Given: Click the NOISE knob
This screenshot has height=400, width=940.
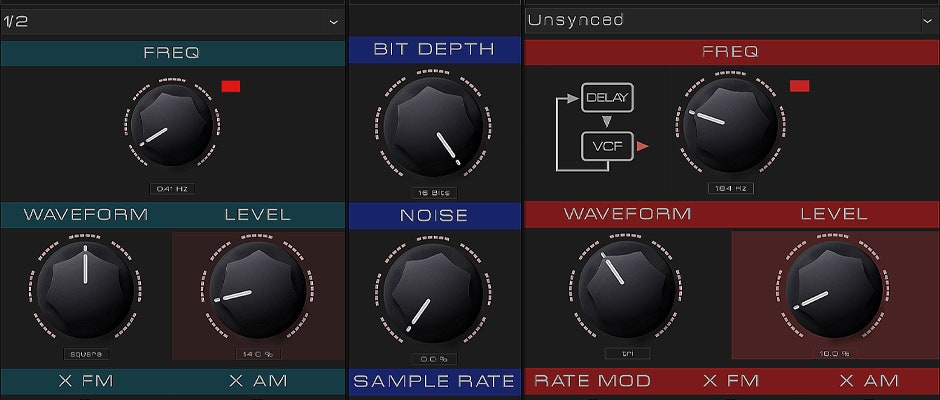Looking at the screenshot, I should pyautogui.click(x=434, y=295).
